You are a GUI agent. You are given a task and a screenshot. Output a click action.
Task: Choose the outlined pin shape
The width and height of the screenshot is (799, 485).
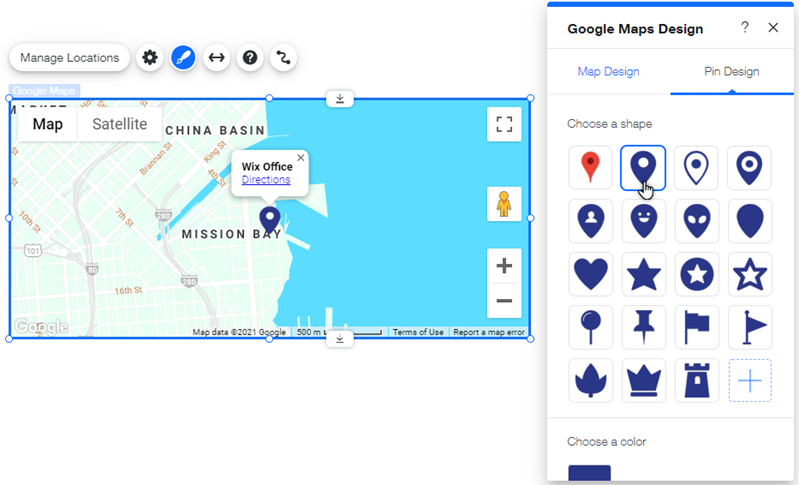point(696,168)
